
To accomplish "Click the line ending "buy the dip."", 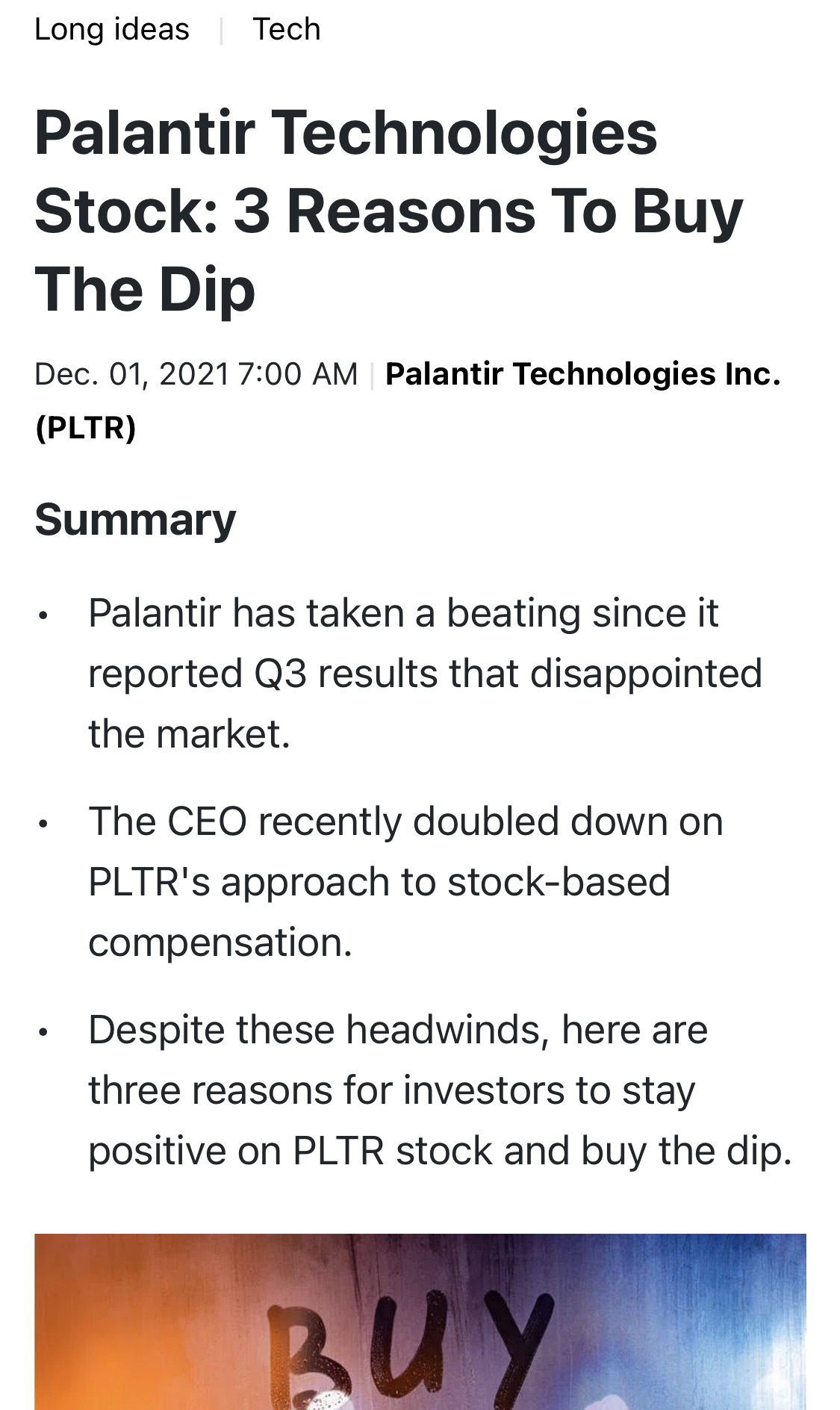I will coord(441,1151).
